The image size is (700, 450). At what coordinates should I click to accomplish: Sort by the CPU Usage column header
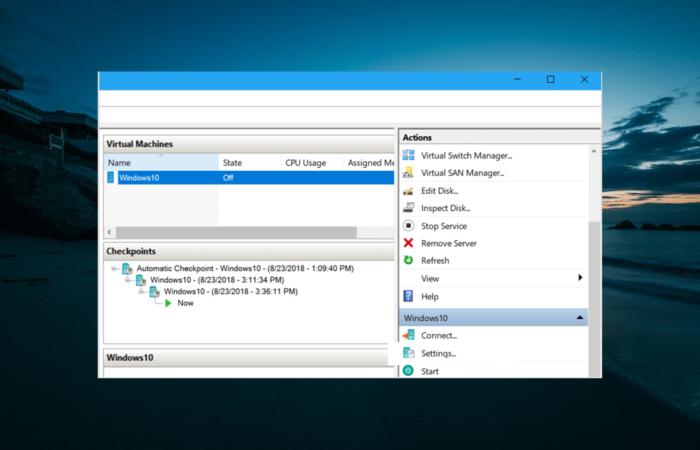312,162
